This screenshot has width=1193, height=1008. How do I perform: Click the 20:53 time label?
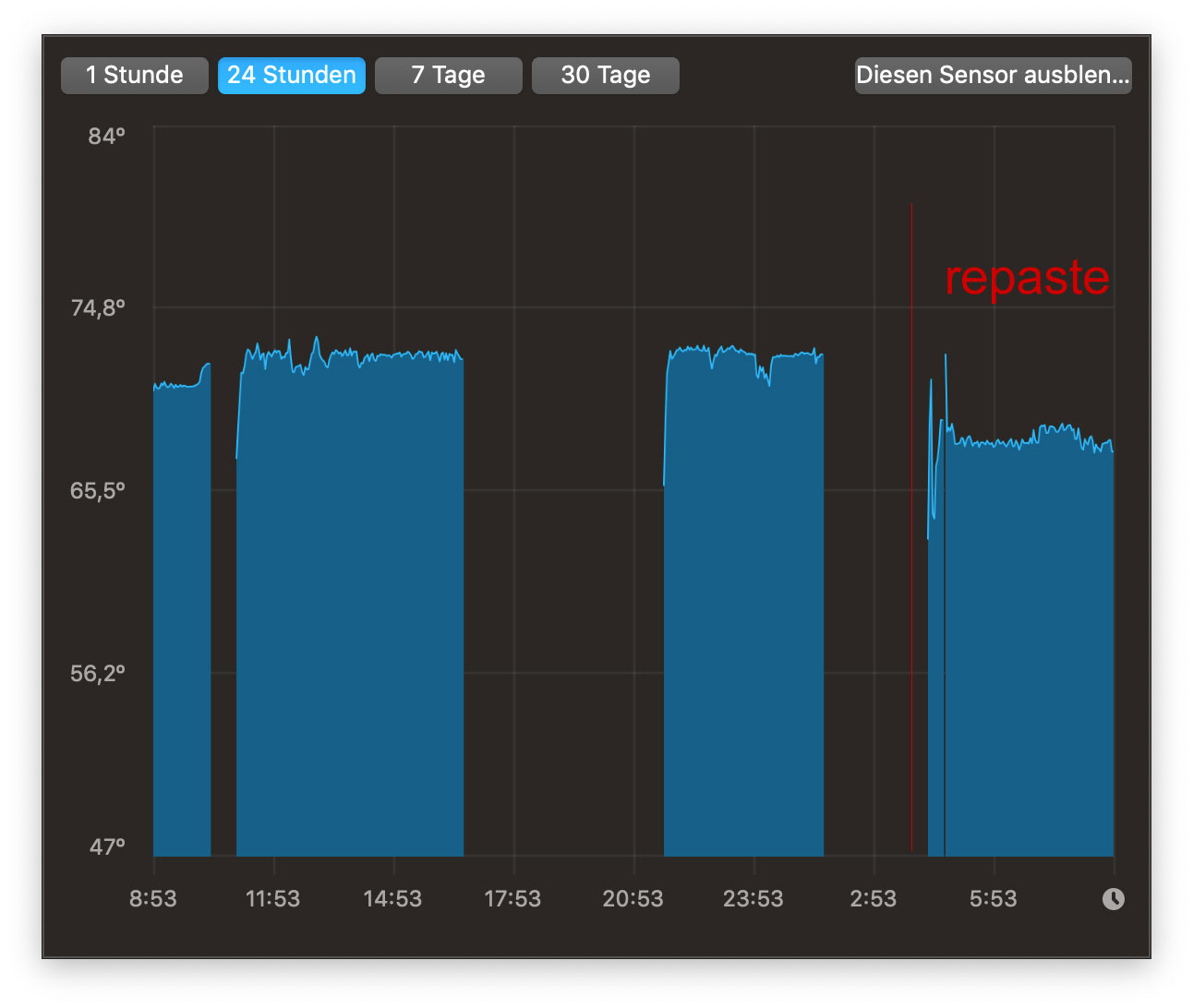click(x=633, y=899)
